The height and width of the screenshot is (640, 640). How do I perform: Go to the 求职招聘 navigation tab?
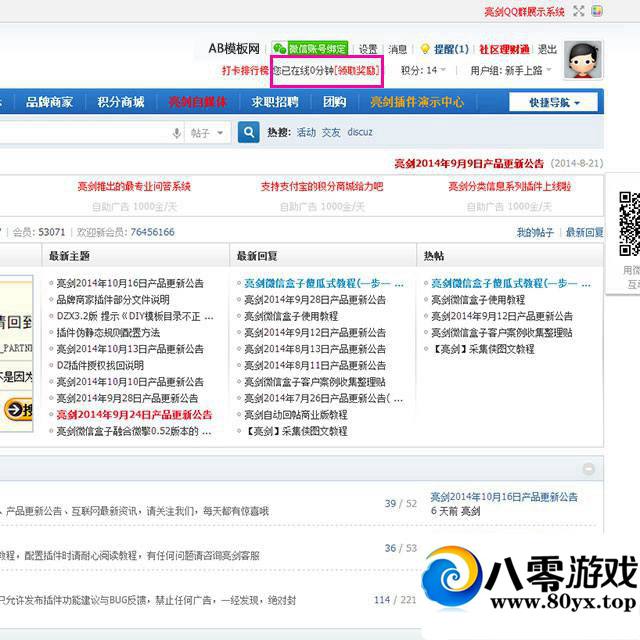click(x=275, y=102)
